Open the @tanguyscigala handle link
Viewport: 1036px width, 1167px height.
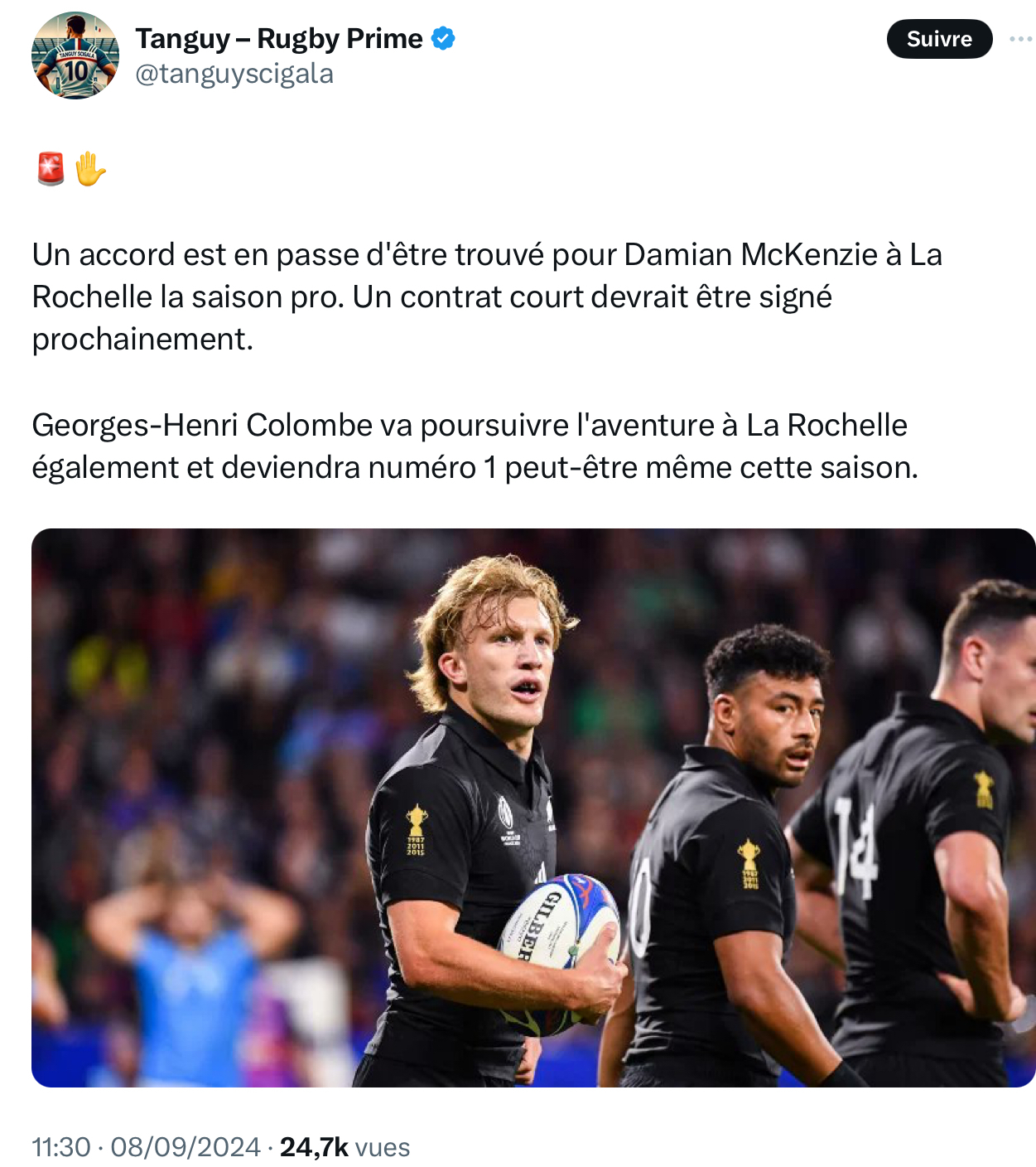234,74
